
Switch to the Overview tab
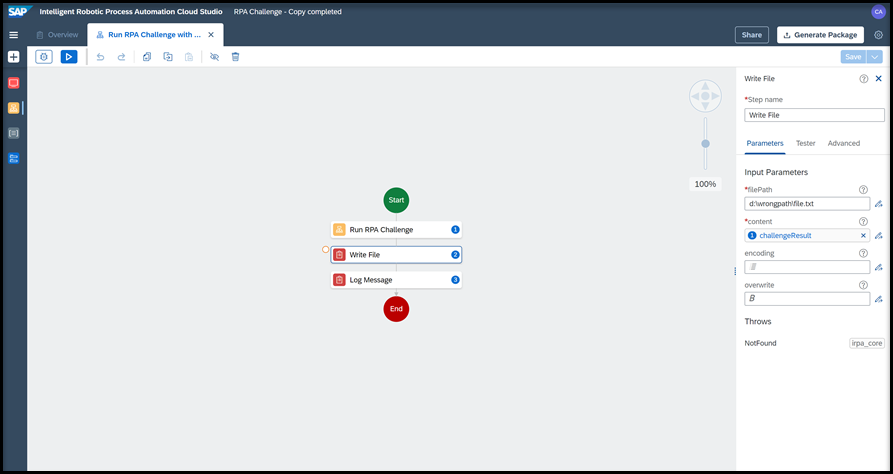[x=57, y=35]
